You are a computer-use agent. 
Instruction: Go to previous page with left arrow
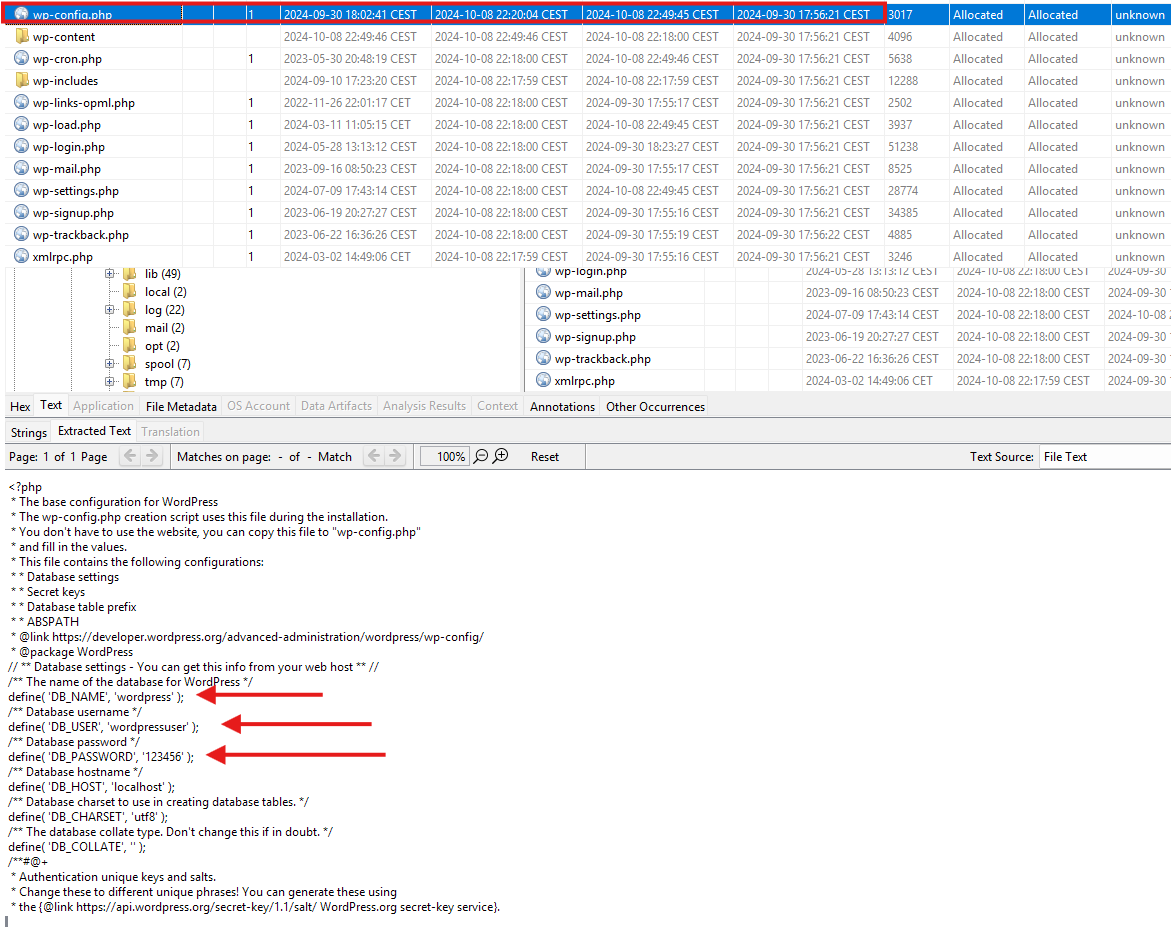(129, 456)
